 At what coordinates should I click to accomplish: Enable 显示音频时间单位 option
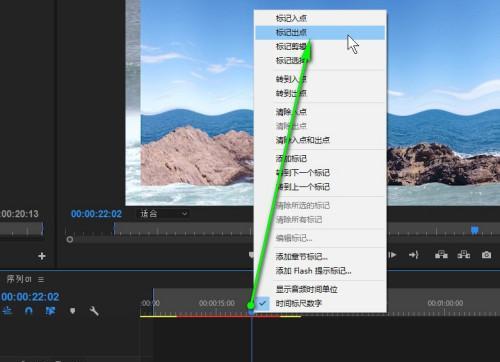click(x=320, y=289)
